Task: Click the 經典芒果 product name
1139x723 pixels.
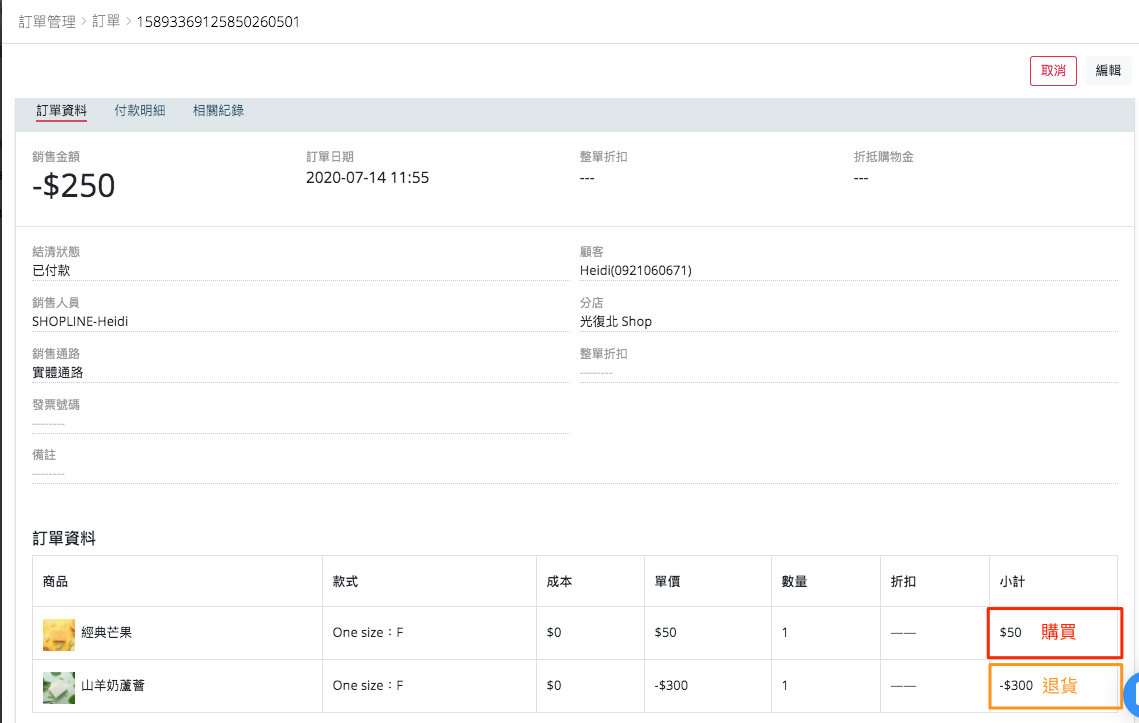Action: [x=107, y=632]
